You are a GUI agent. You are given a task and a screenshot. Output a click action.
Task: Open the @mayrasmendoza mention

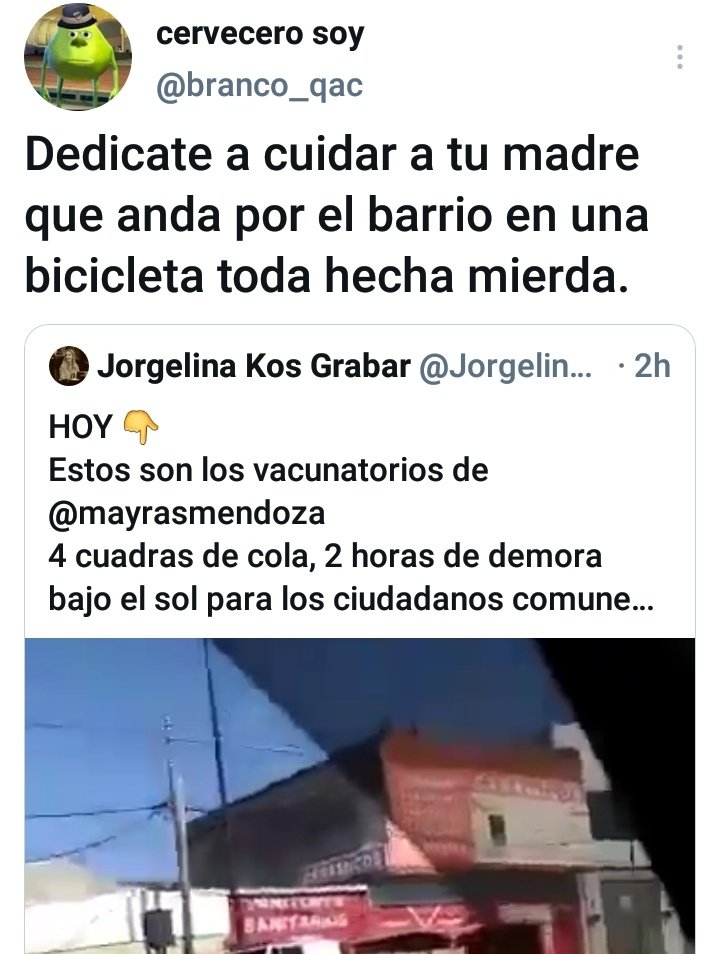187,513
